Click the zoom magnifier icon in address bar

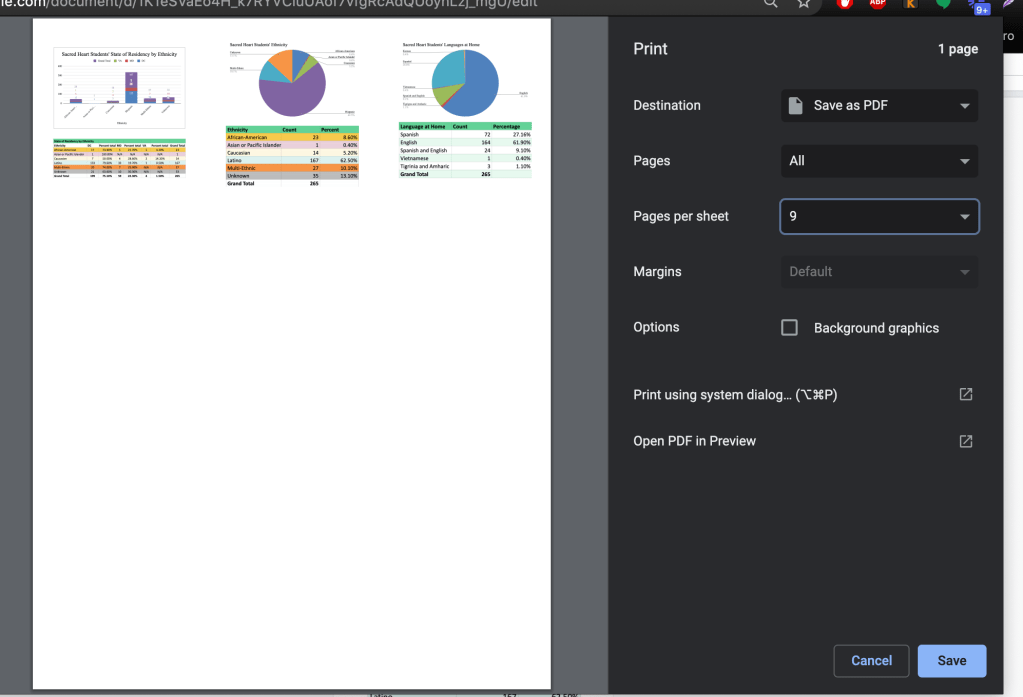770,4
